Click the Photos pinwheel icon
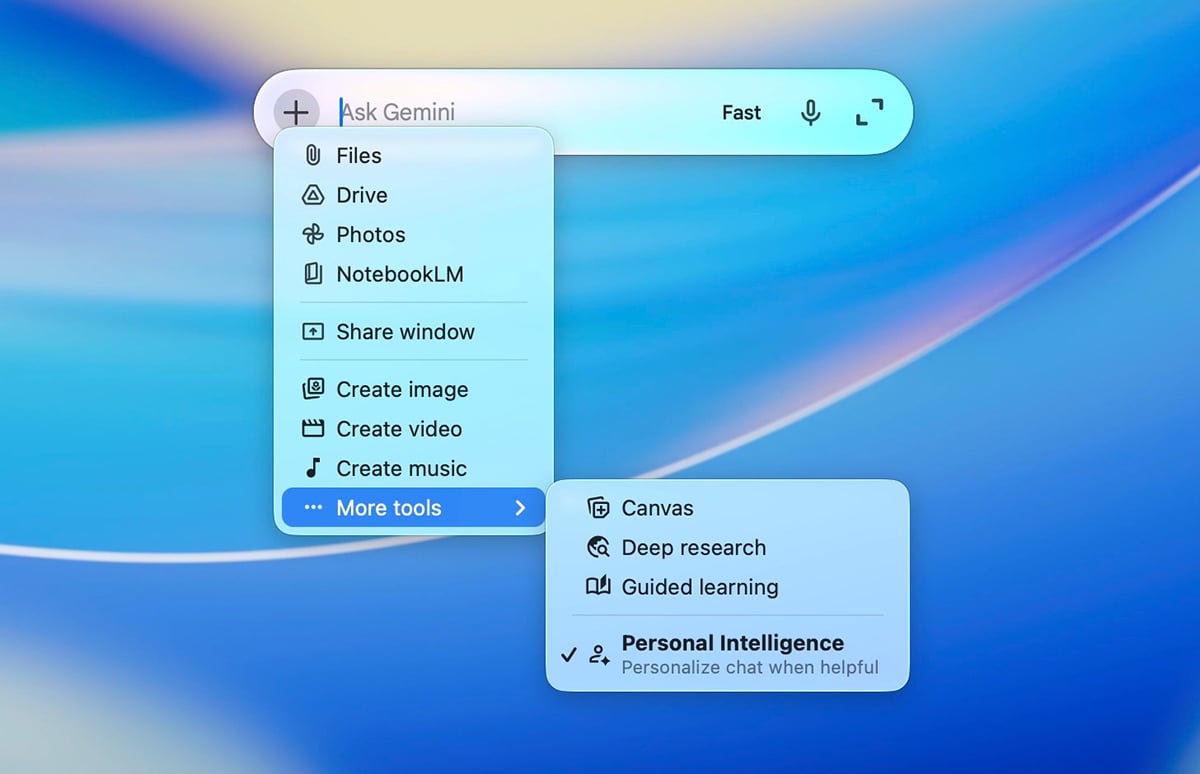The image size is (1200, 774). pyautogui.click(x=313, y=235)
